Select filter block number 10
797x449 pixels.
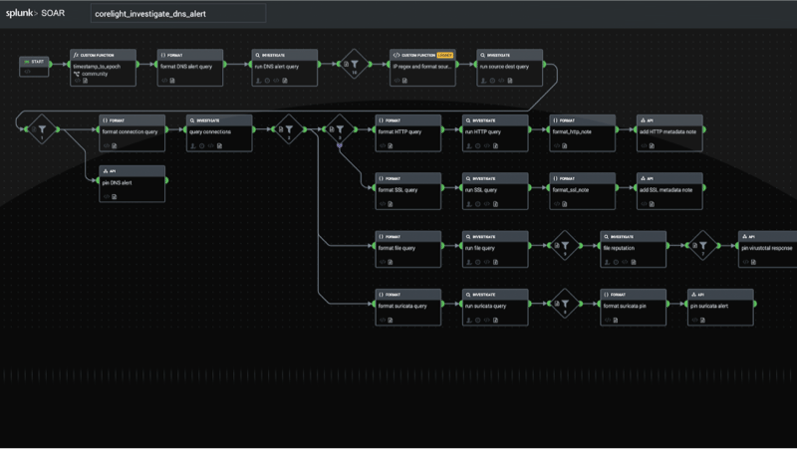(354, 64)
